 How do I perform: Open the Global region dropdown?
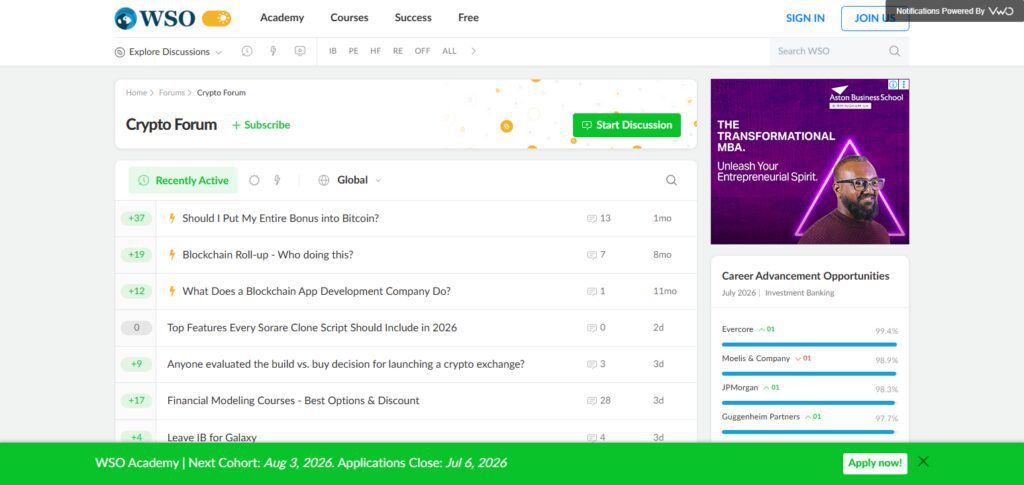tap(349, 180)
